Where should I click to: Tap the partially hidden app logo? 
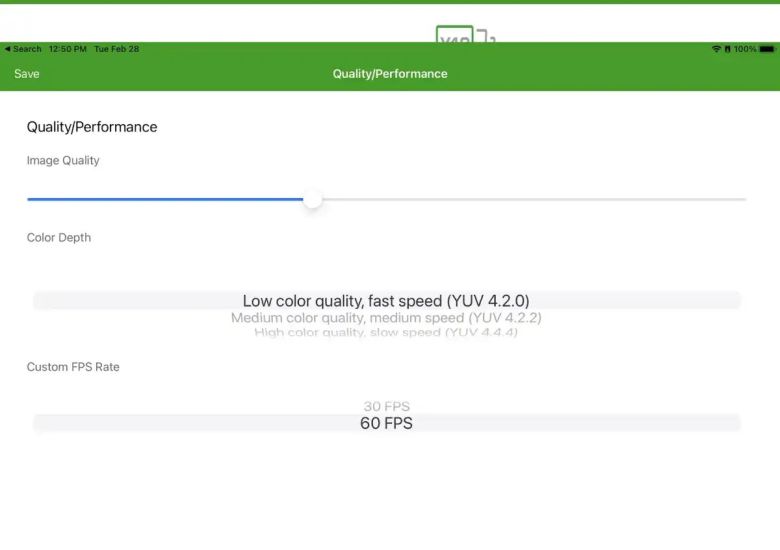pos(466,37)
